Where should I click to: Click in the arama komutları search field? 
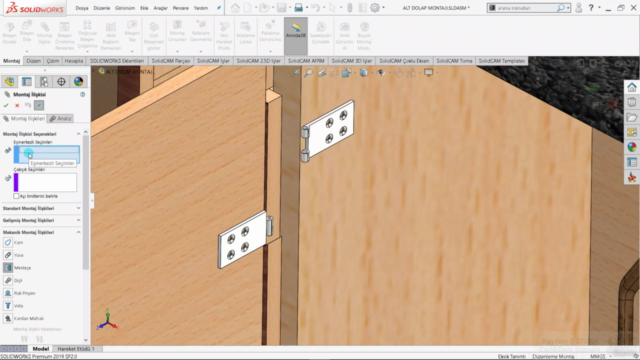(x=526, y=8)
